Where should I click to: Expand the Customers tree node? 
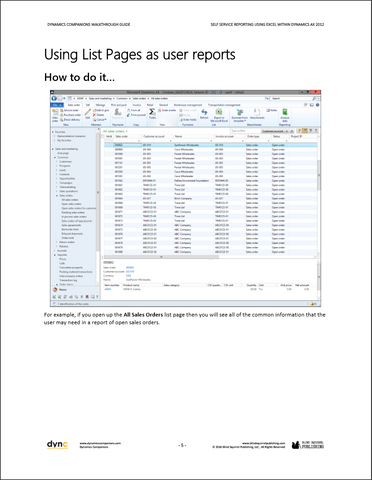click(57, 161)
